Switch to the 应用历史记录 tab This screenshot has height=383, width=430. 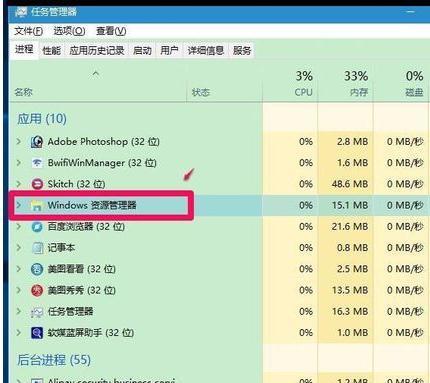pos(97,51)
